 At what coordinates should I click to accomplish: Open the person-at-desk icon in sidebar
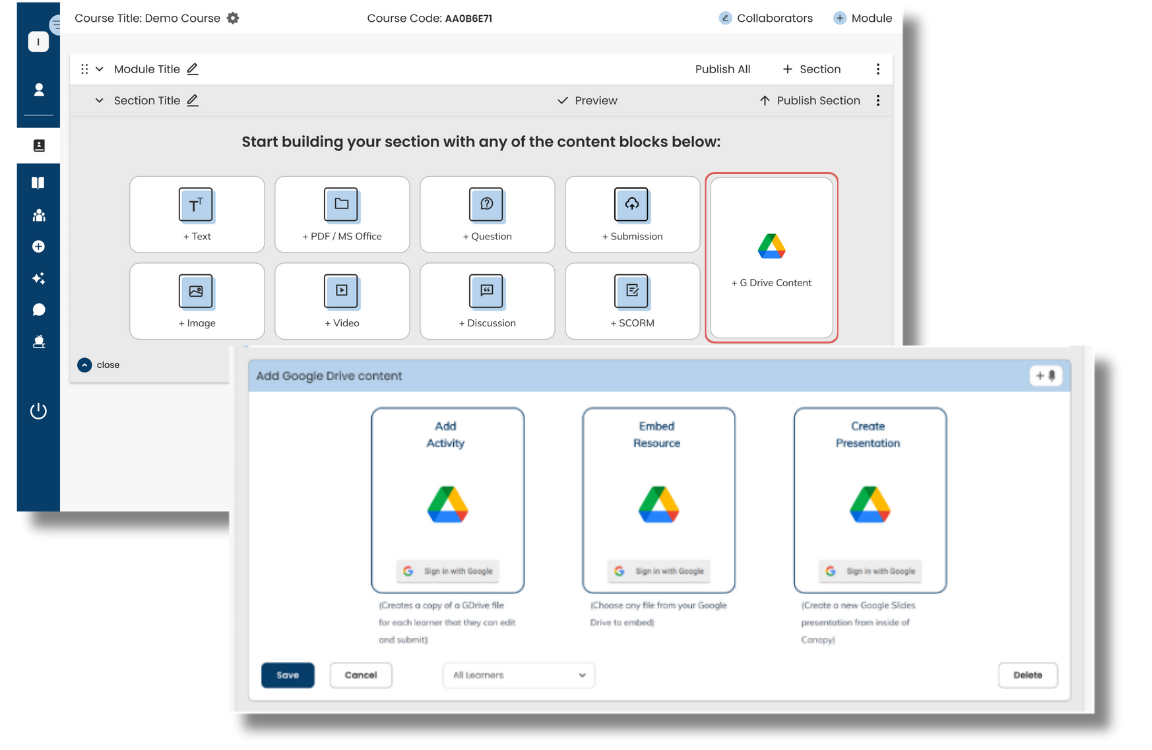tap(39, 342)
